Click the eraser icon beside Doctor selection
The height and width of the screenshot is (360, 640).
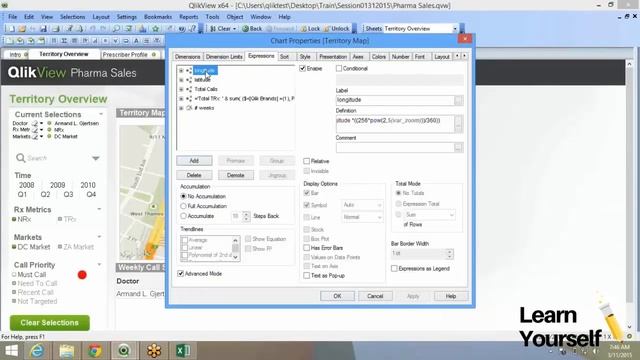35,123
